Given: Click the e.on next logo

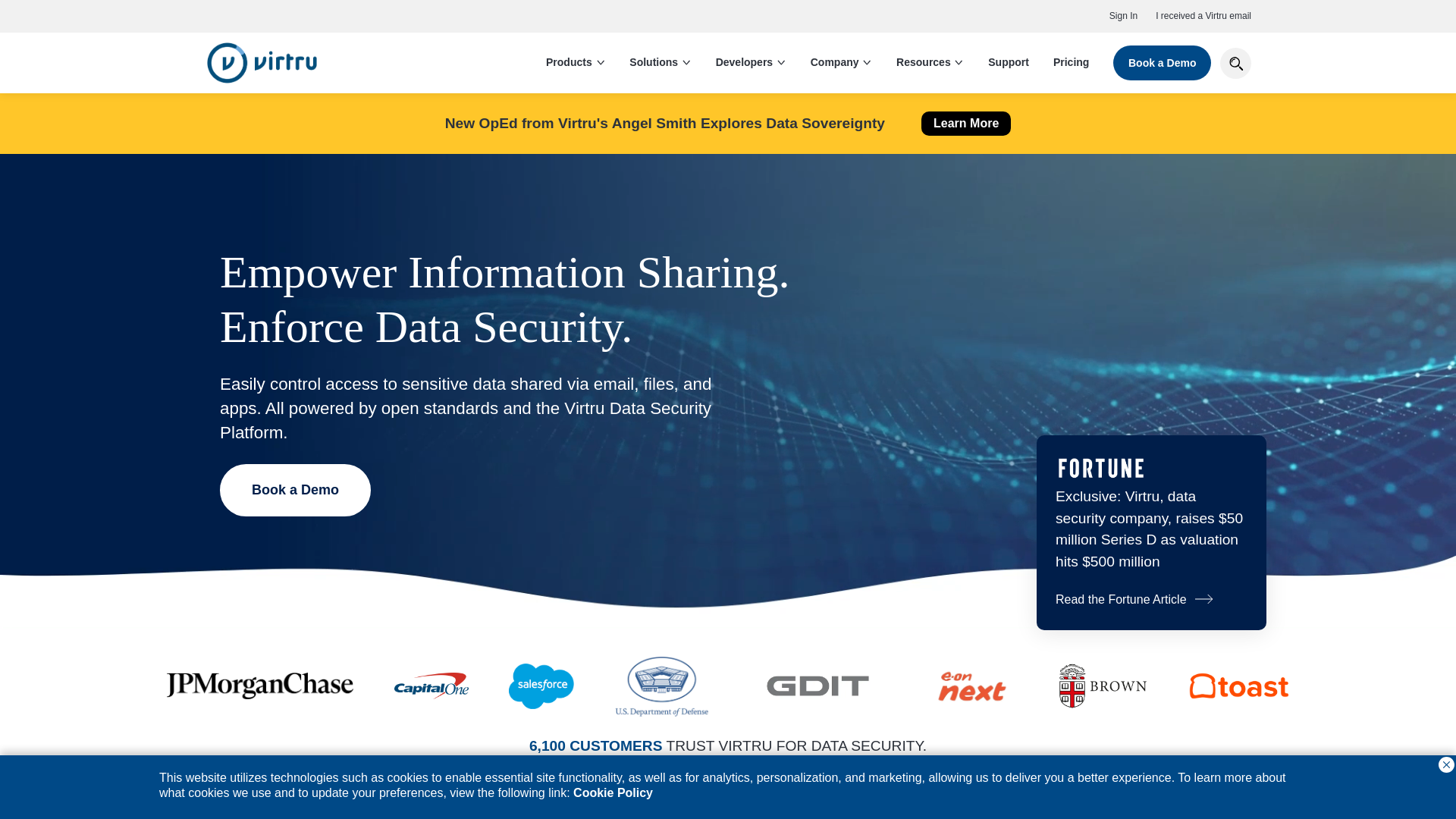Looking at the screenshot, I should coord(971,686).
